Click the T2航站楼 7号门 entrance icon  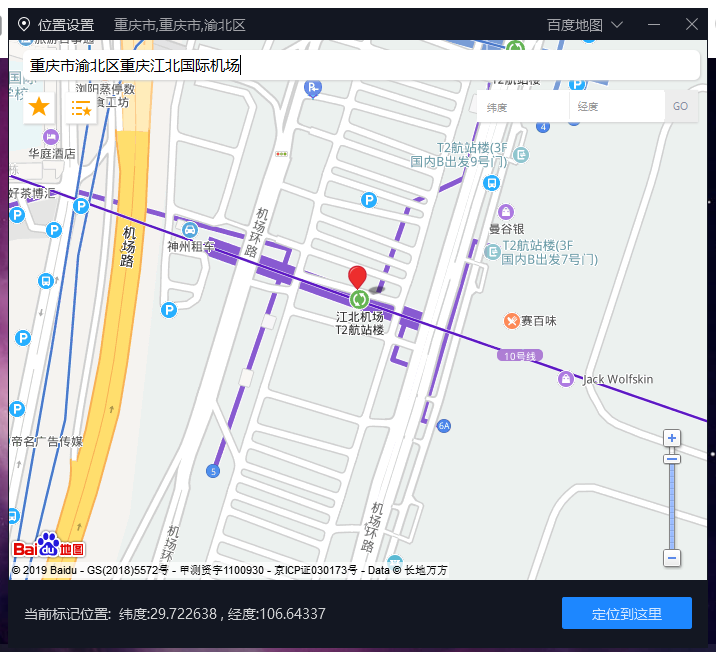click(x=492, y=252)
